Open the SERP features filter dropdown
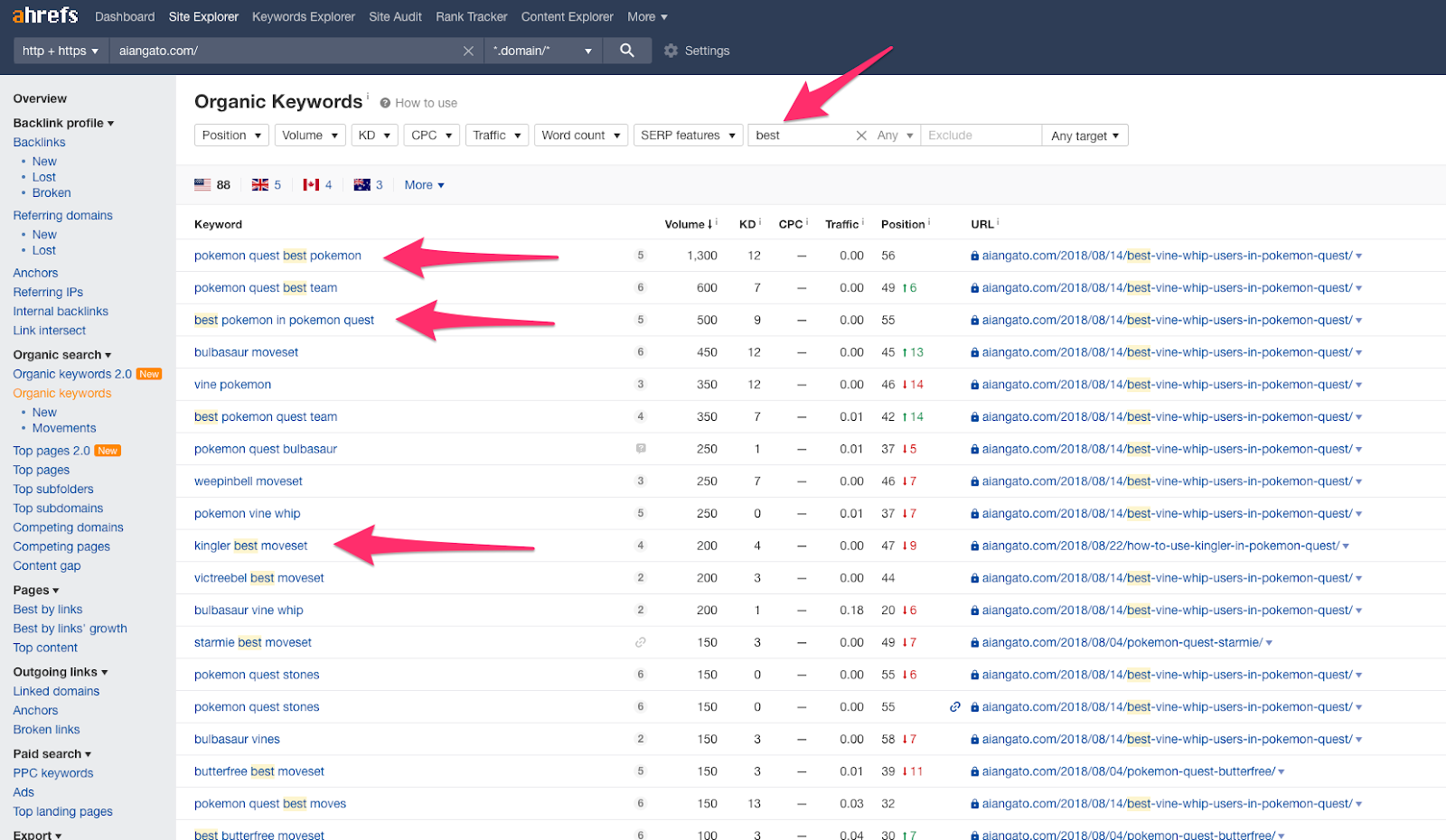Viewport: 1446px width, 840px height. pos(689,135)
